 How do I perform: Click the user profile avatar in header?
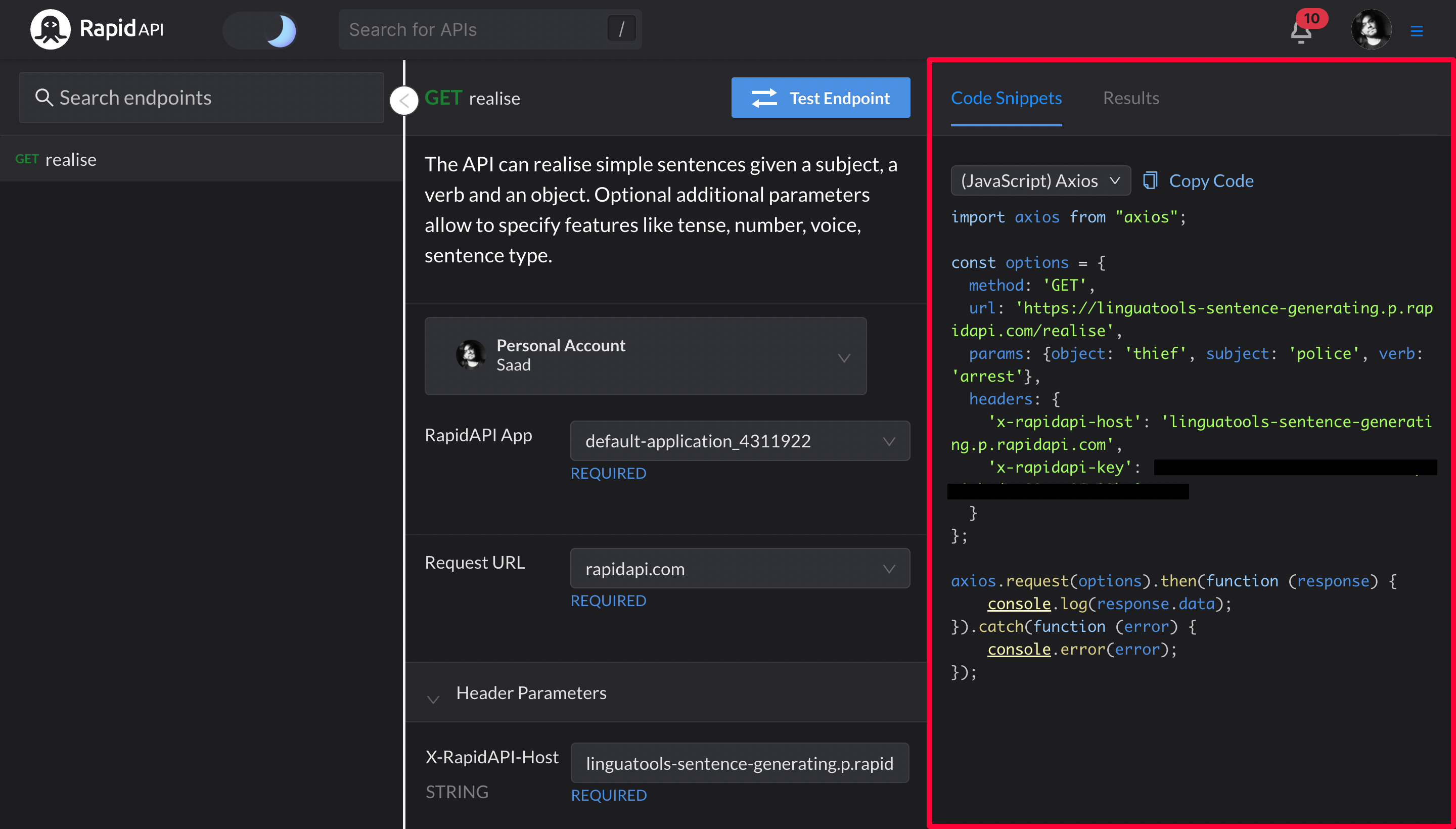point(1371,30)
